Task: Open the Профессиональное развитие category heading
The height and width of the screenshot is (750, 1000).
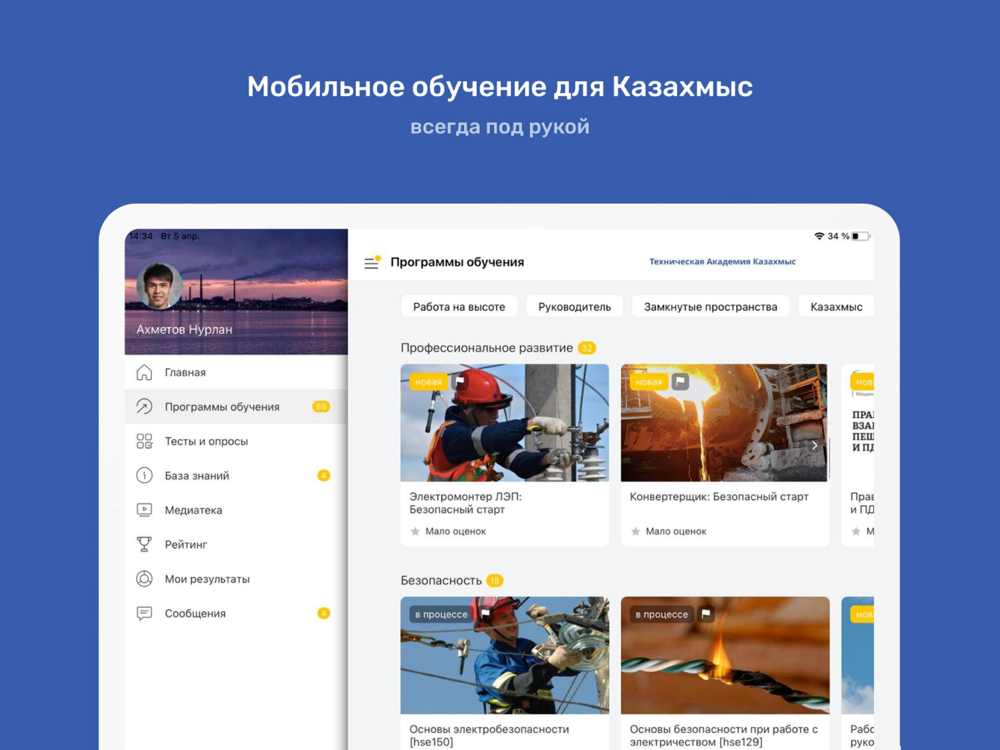Action: 487,348
